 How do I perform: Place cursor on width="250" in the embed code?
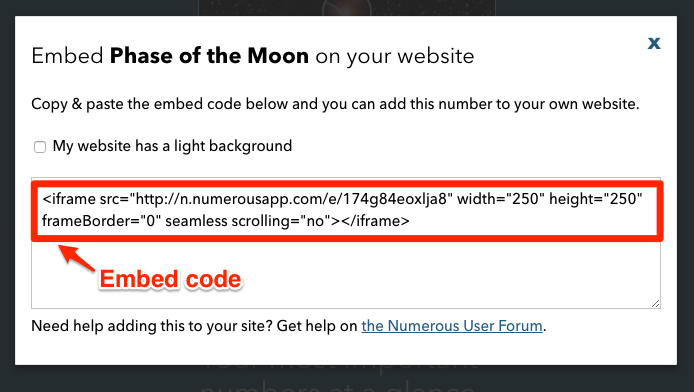pyautogui.click(x=501, y=199)
